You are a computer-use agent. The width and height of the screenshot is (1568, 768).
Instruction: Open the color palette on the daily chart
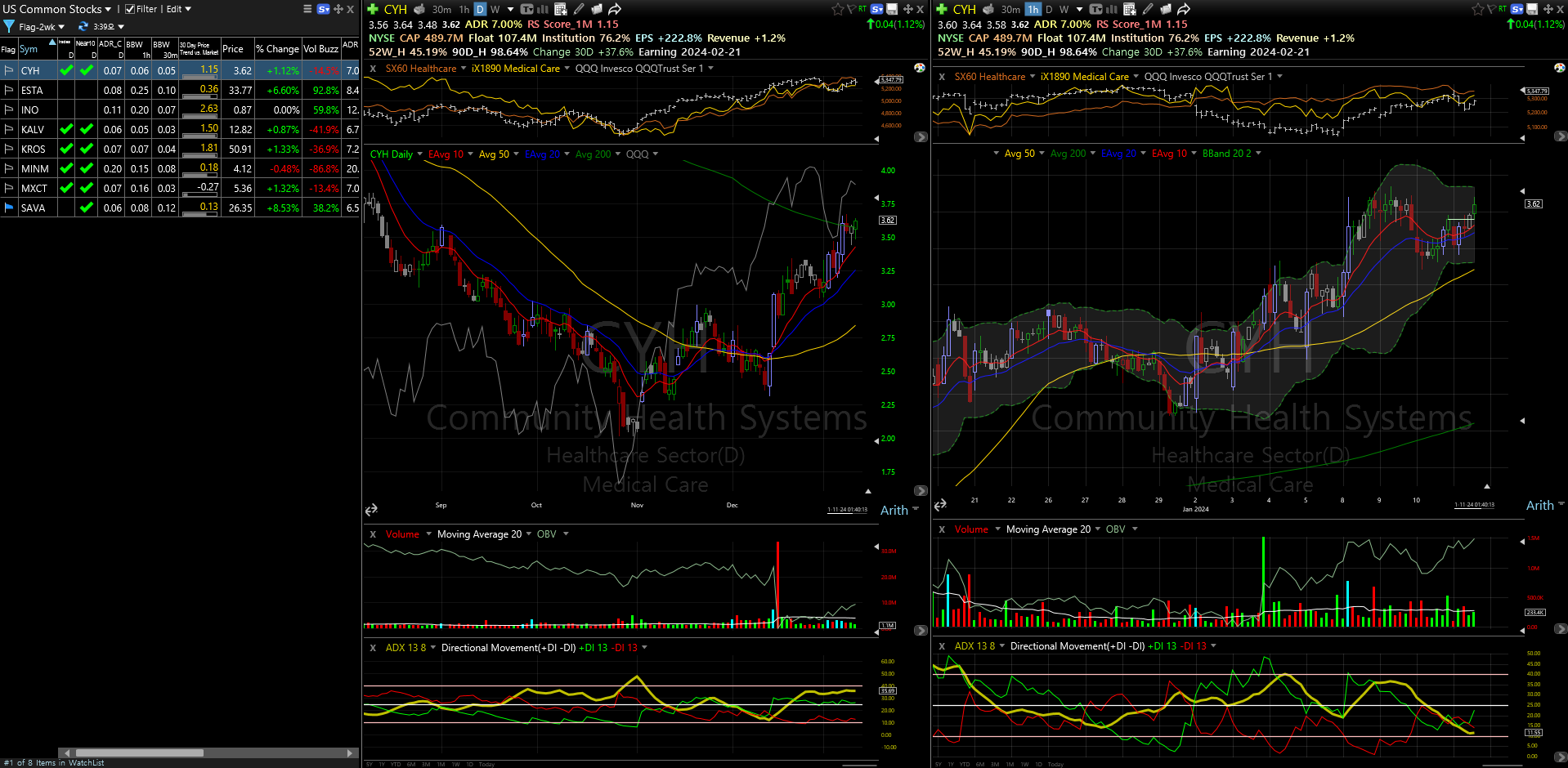pos(920,68)
